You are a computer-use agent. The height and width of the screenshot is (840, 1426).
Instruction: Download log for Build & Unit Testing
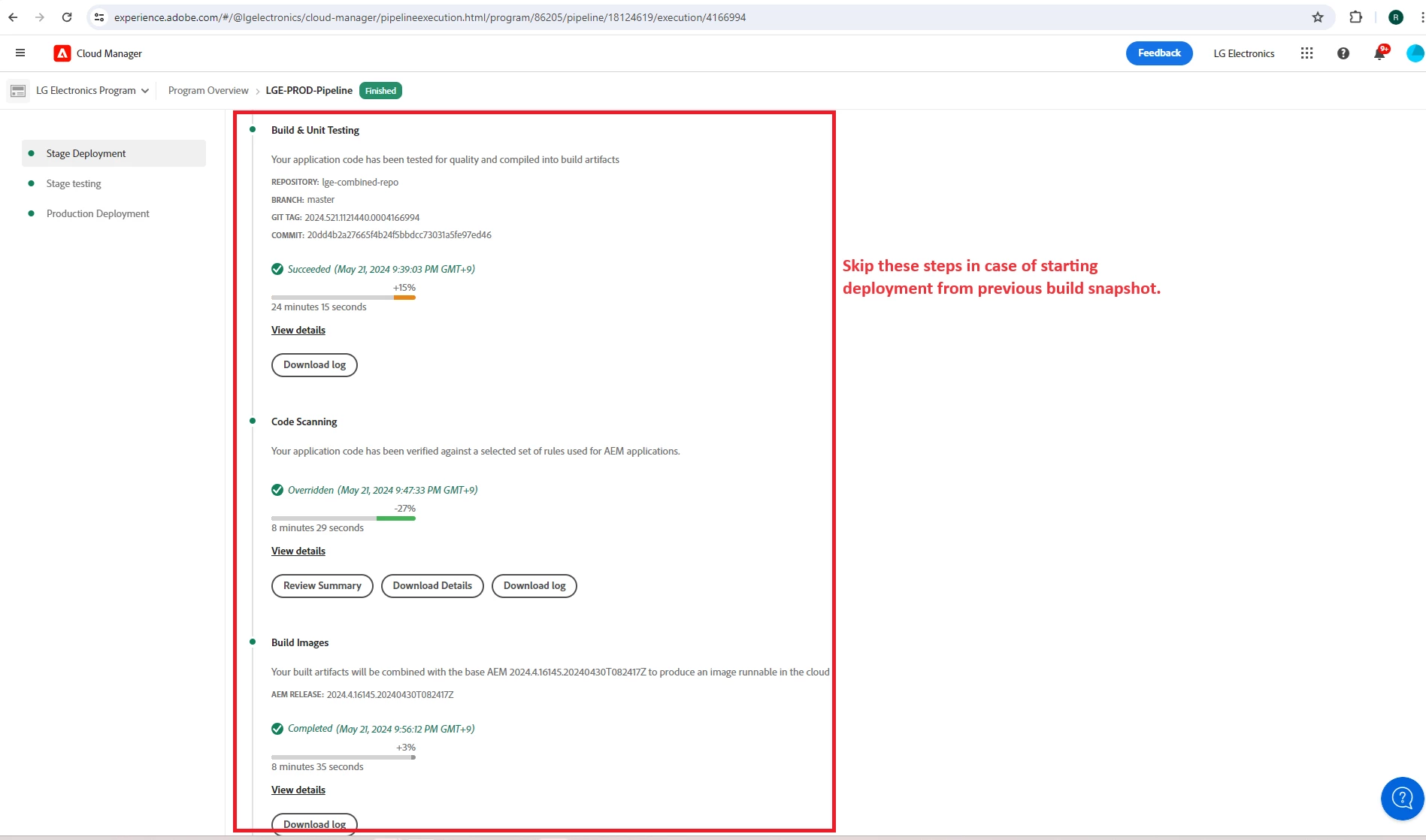(314, 364)
